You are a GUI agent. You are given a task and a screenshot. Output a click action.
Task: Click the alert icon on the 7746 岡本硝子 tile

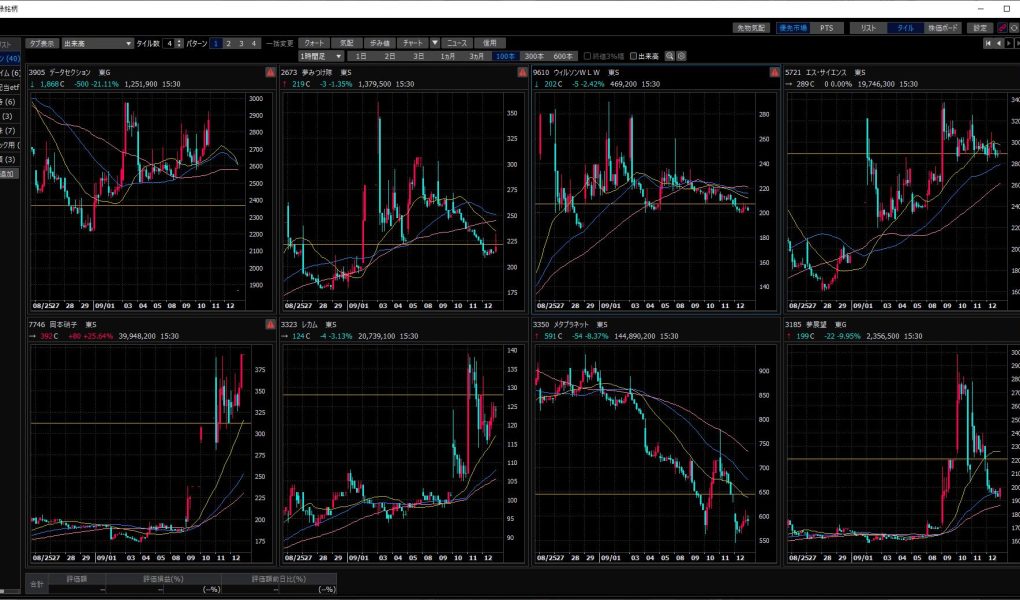pos(270,325)
